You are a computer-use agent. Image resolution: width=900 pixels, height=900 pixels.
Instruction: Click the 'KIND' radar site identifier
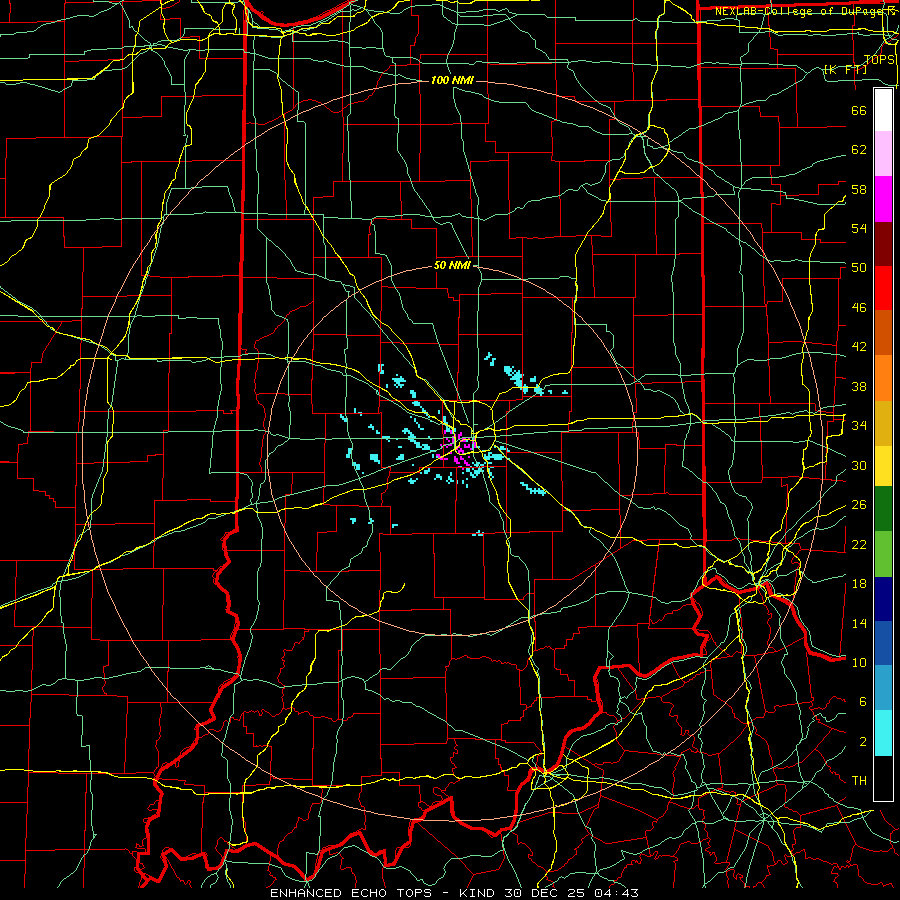479,893
